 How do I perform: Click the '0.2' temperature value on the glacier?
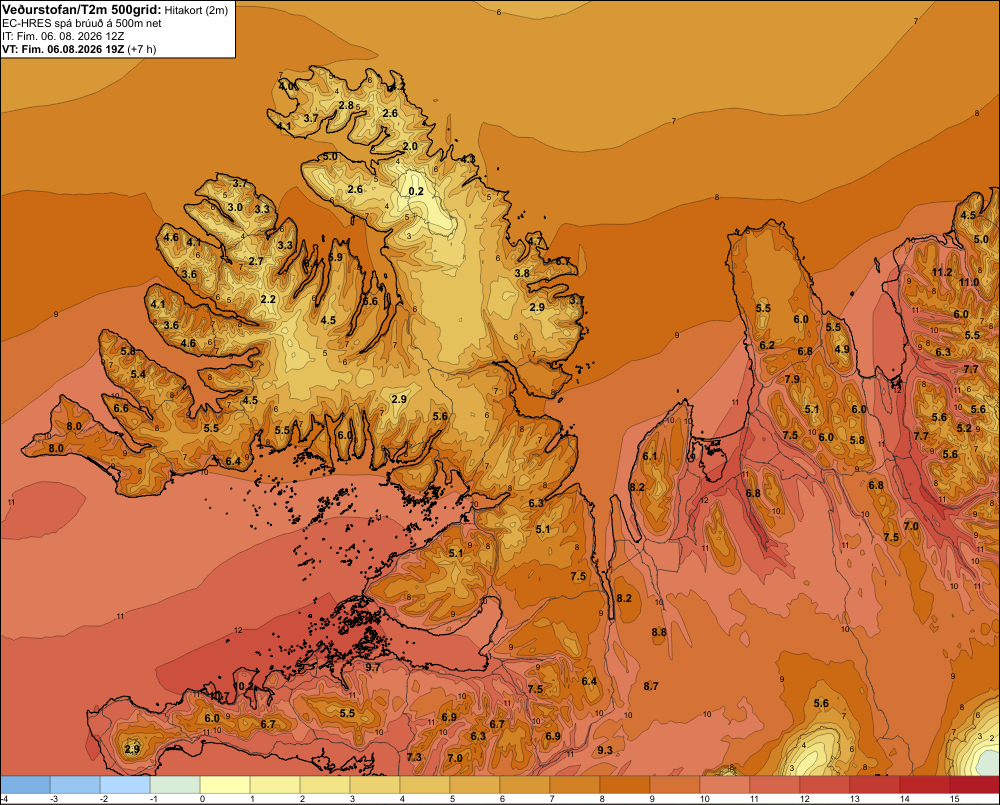pos(416,191)
